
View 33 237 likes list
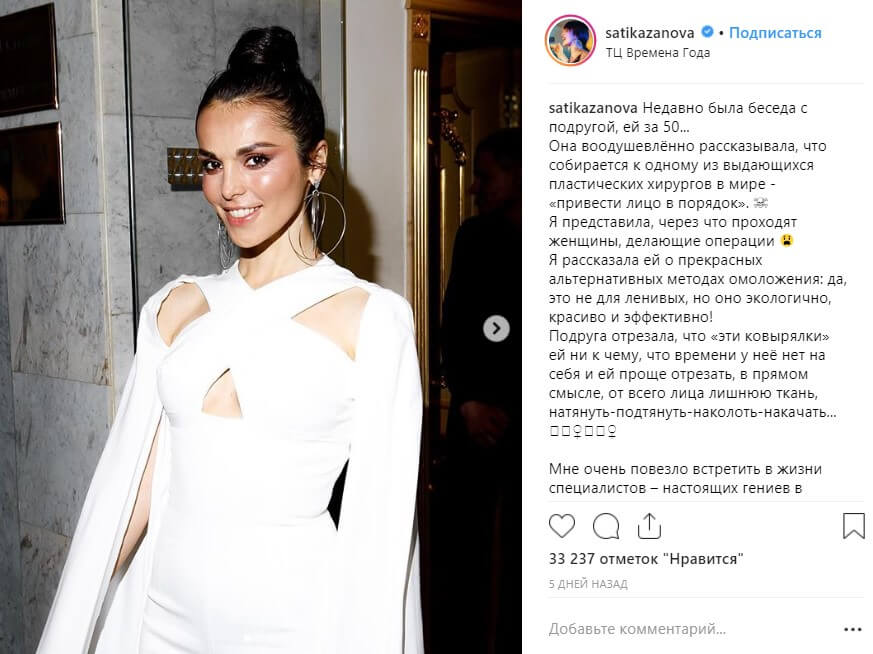tap(646, 559)
